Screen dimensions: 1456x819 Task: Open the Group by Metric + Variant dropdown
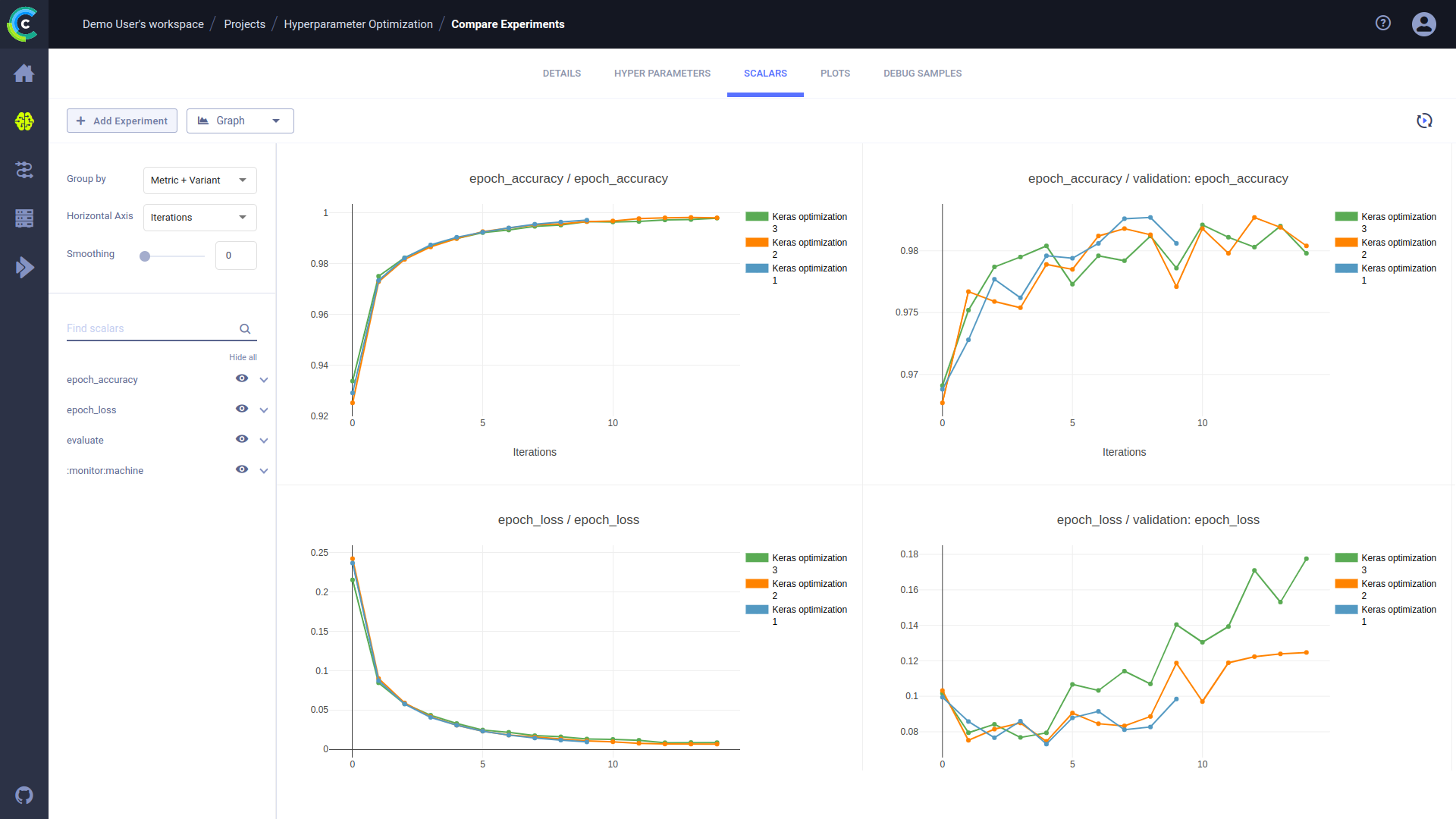[200, 180]
